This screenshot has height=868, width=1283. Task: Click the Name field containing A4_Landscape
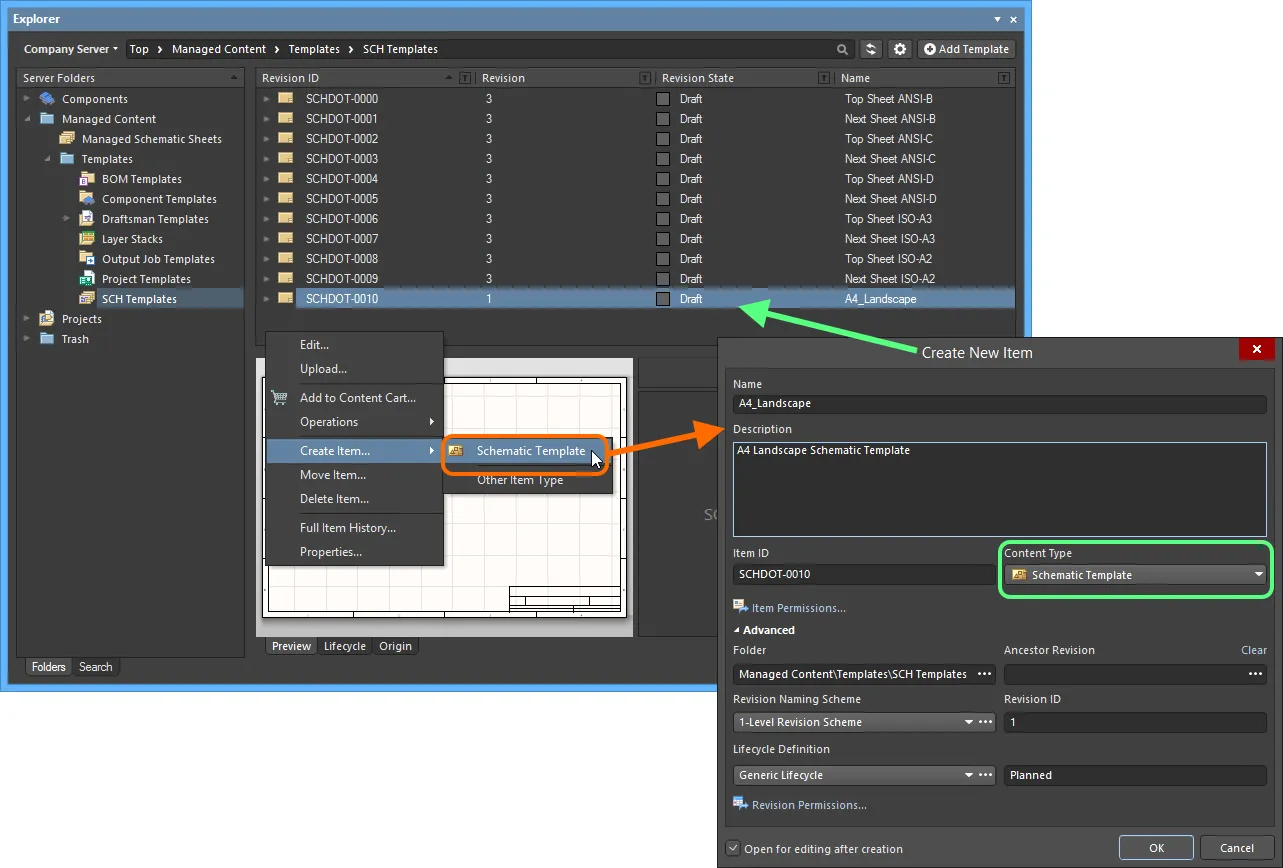(x=1000, y=404)
